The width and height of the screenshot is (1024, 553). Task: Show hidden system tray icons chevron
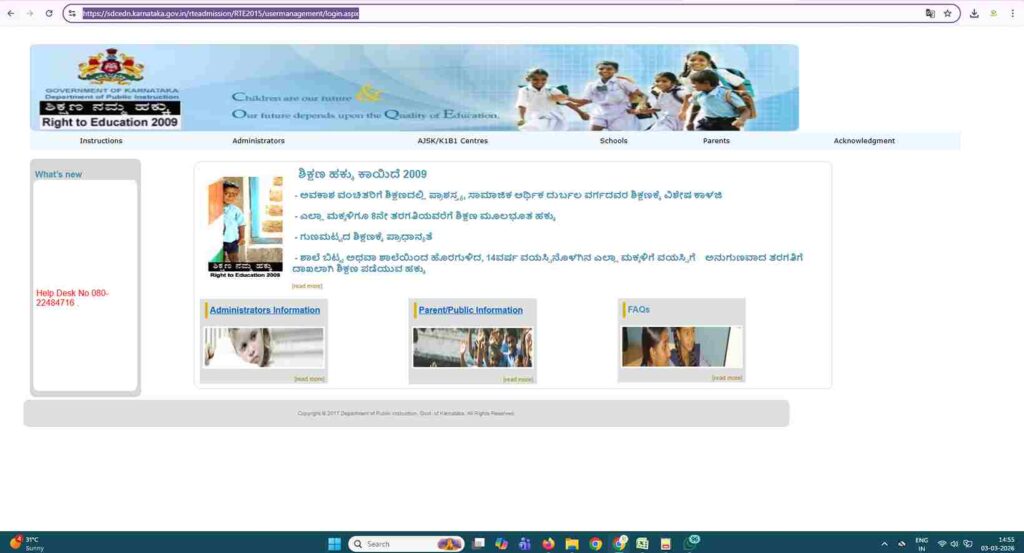pos(884,544)
